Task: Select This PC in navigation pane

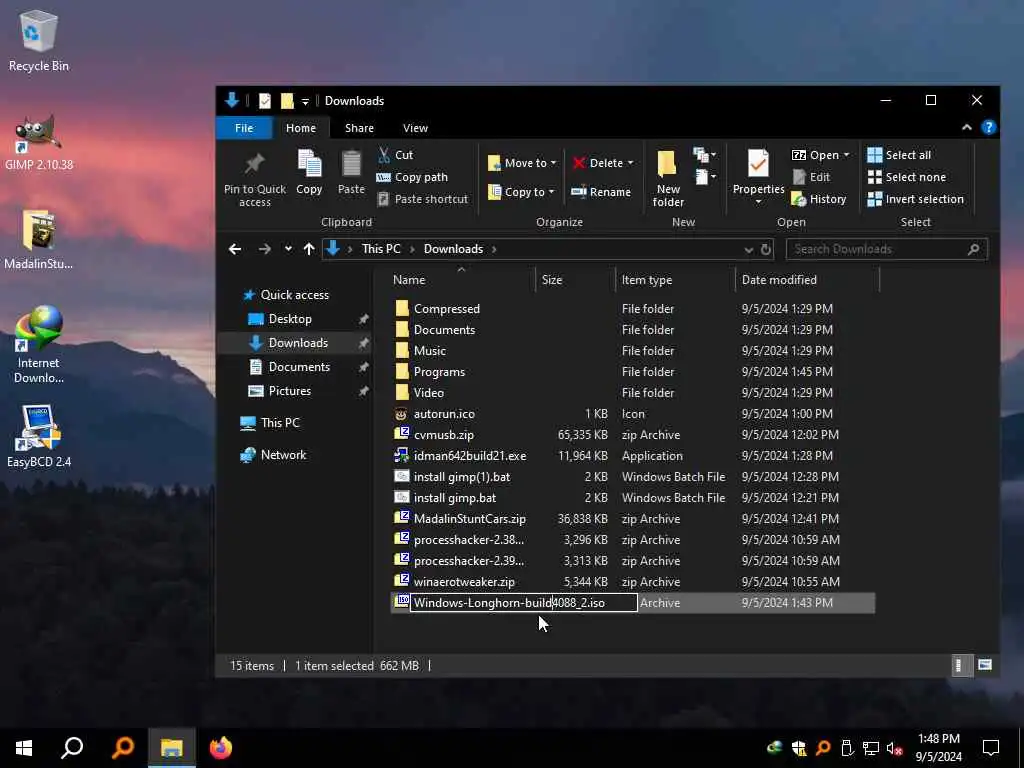Action: [x=280, y=423]
